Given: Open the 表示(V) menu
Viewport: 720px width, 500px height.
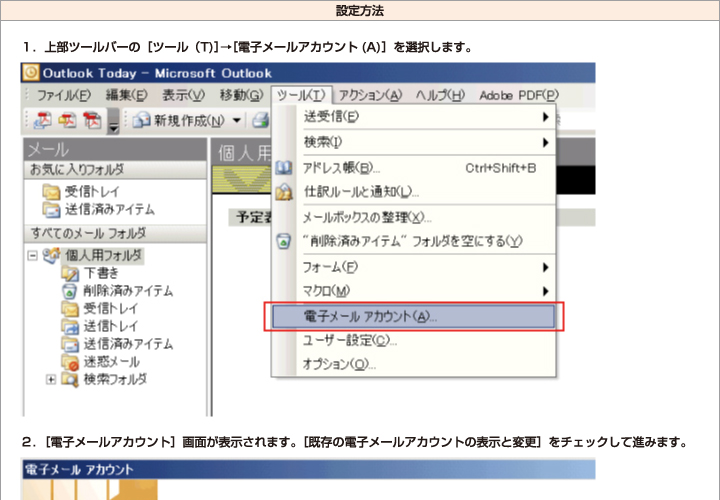Looking at the screenshot, I should [x=183, y=95].
